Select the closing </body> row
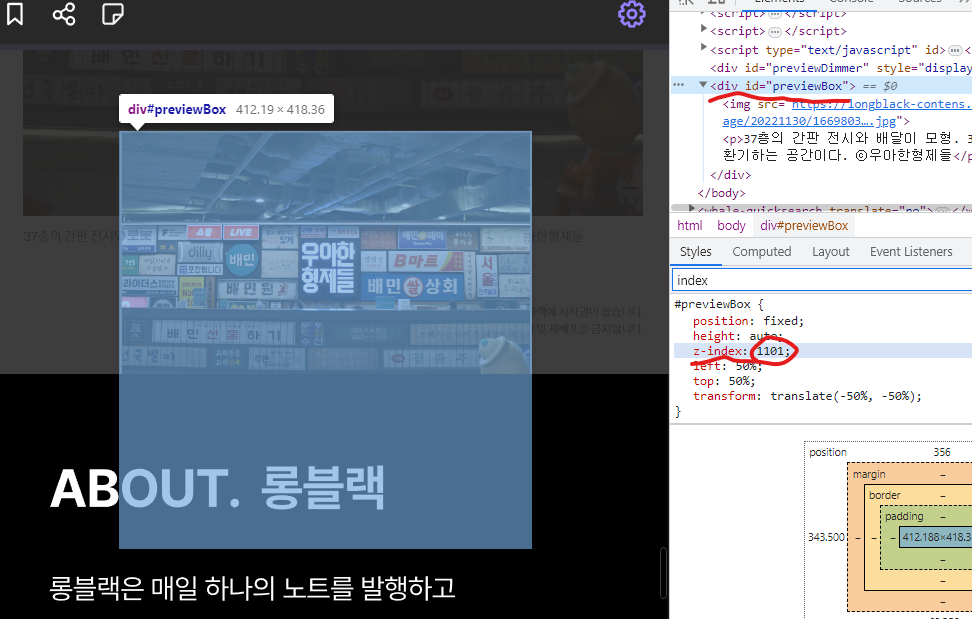 point(721,193)
